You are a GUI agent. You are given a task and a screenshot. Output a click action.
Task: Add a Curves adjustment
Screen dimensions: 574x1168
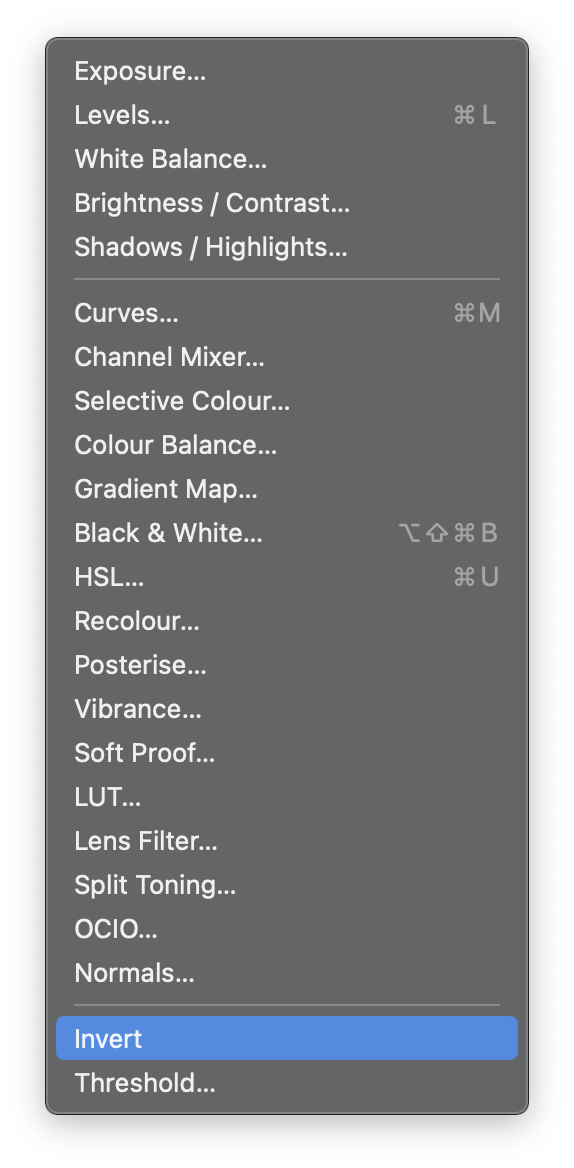(x=287, y=314)
